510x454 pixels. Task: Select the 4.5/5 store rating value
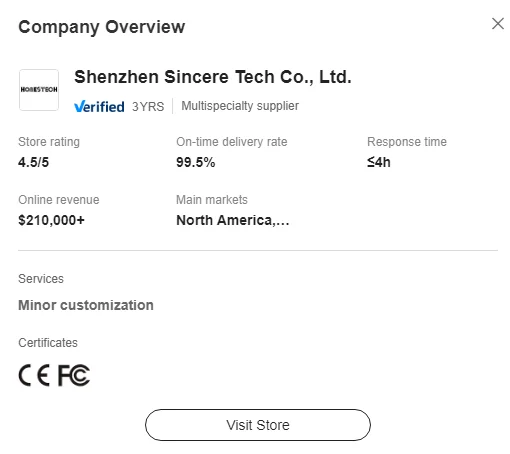tap(33, 162)
